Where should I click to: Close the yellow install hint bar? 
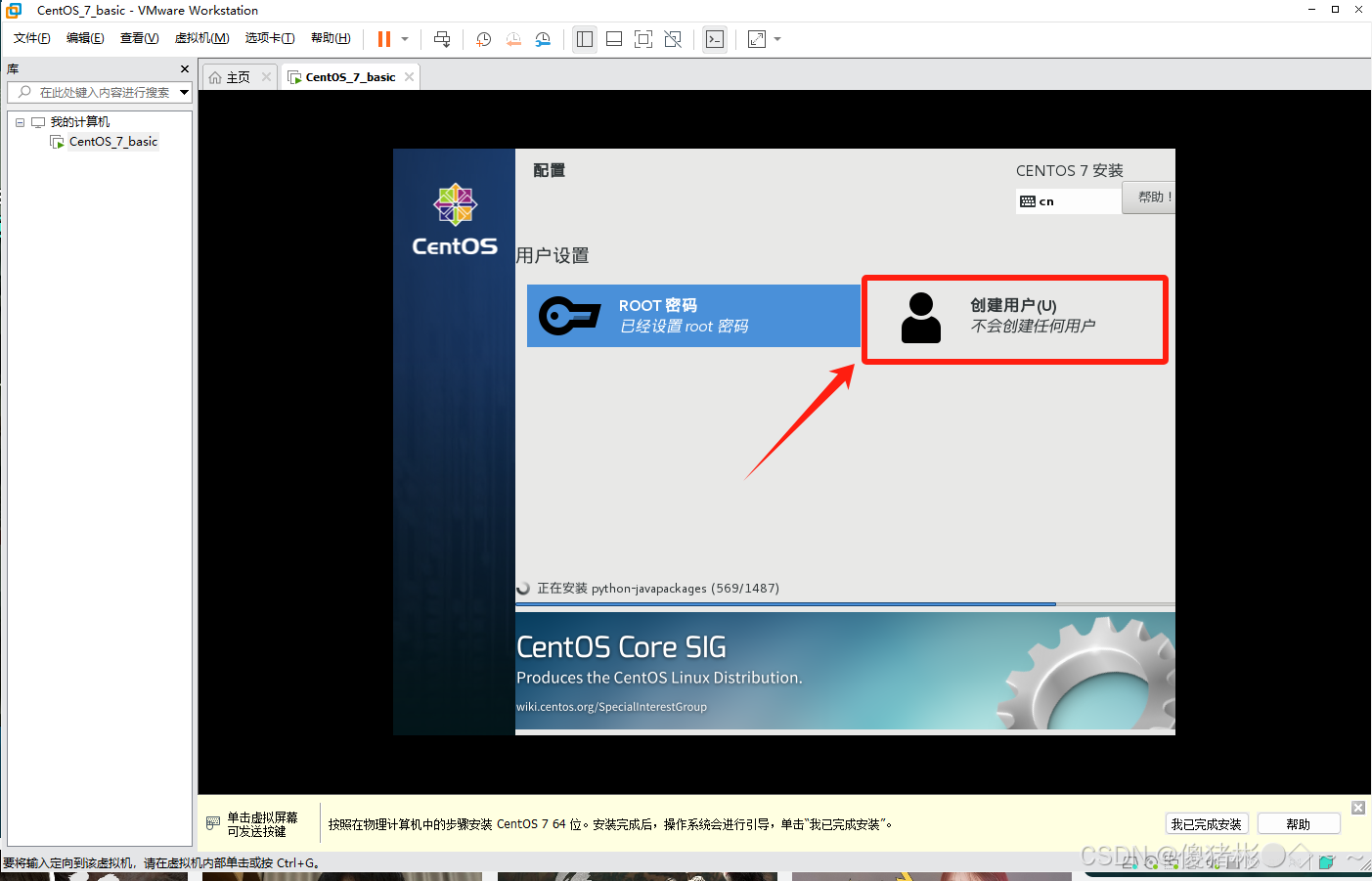(x=1358, y=808)
